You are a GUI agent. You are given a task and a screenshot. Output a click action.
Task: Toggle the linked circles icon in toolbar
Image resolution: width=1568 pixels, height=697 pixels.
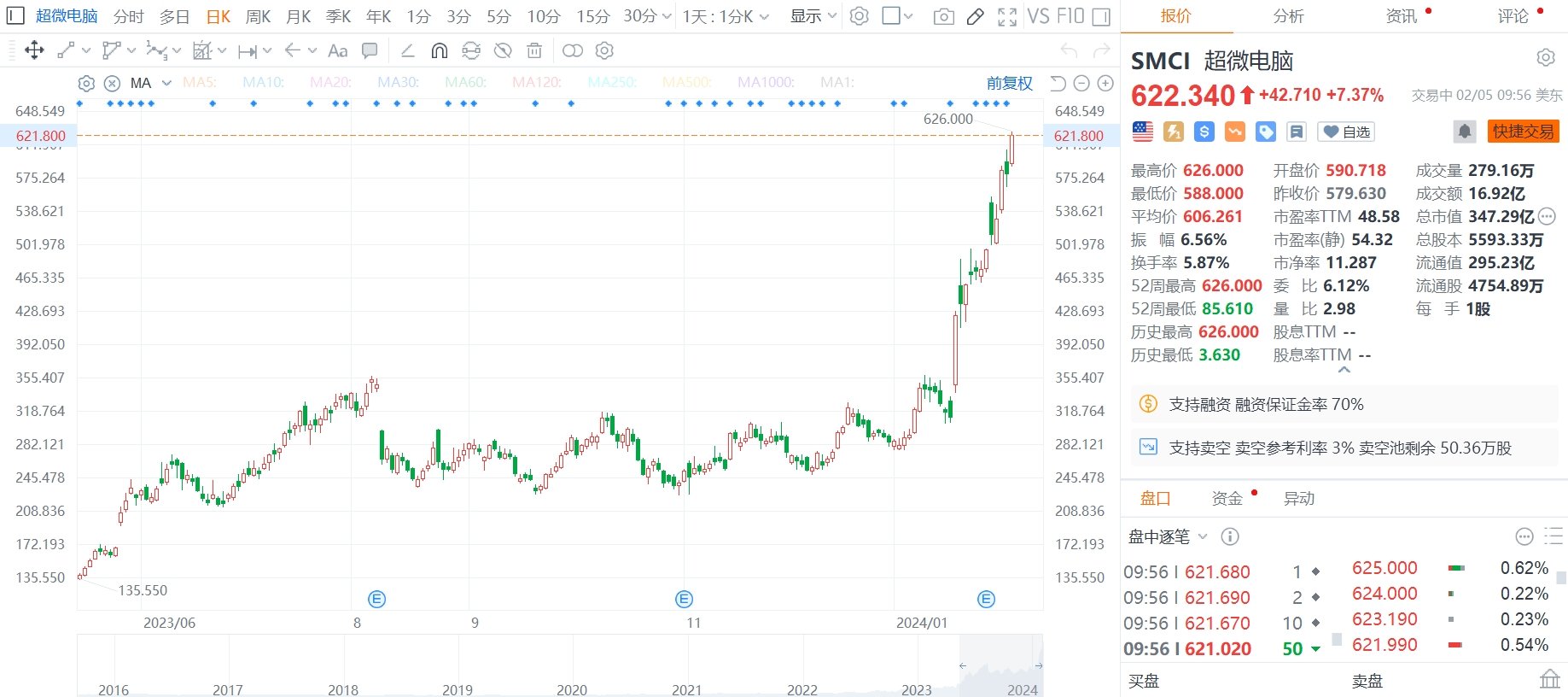(x=573, y=50)
